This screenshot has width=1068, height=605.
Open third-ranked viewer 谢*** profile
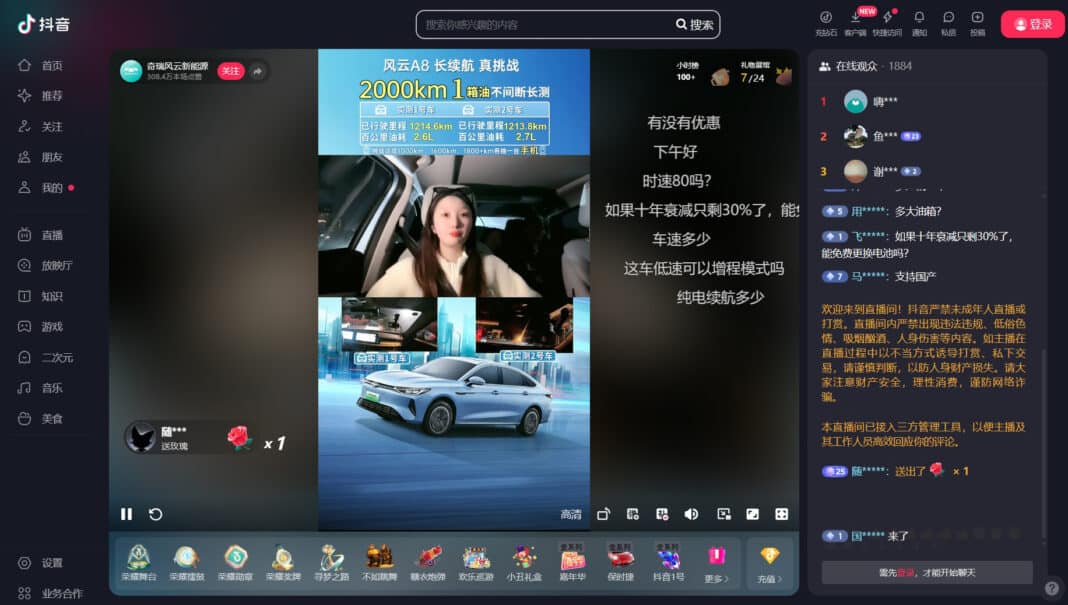(x=855, y=171)
